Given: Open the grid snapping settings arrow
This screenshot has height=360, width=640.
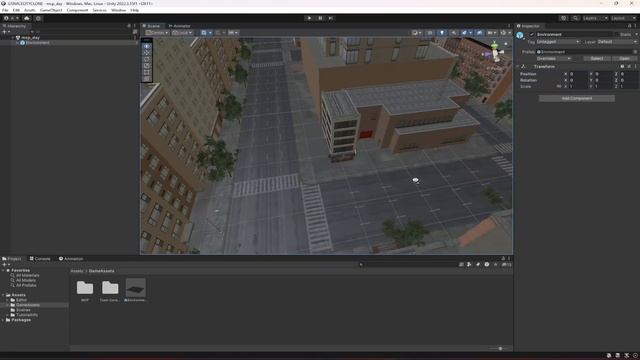Looking at the screenshot, I should (x=210, y=33).
